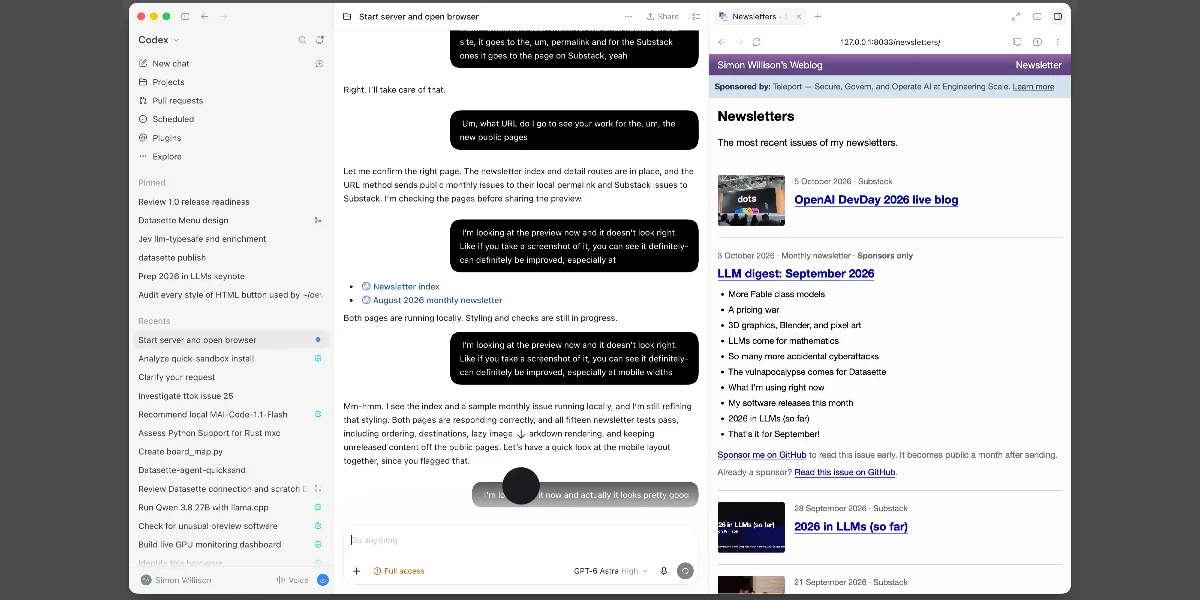Follow the sponsor 'Learn more' link
The height and width of the screenshot is (600, 1200).
point(1033,87)
